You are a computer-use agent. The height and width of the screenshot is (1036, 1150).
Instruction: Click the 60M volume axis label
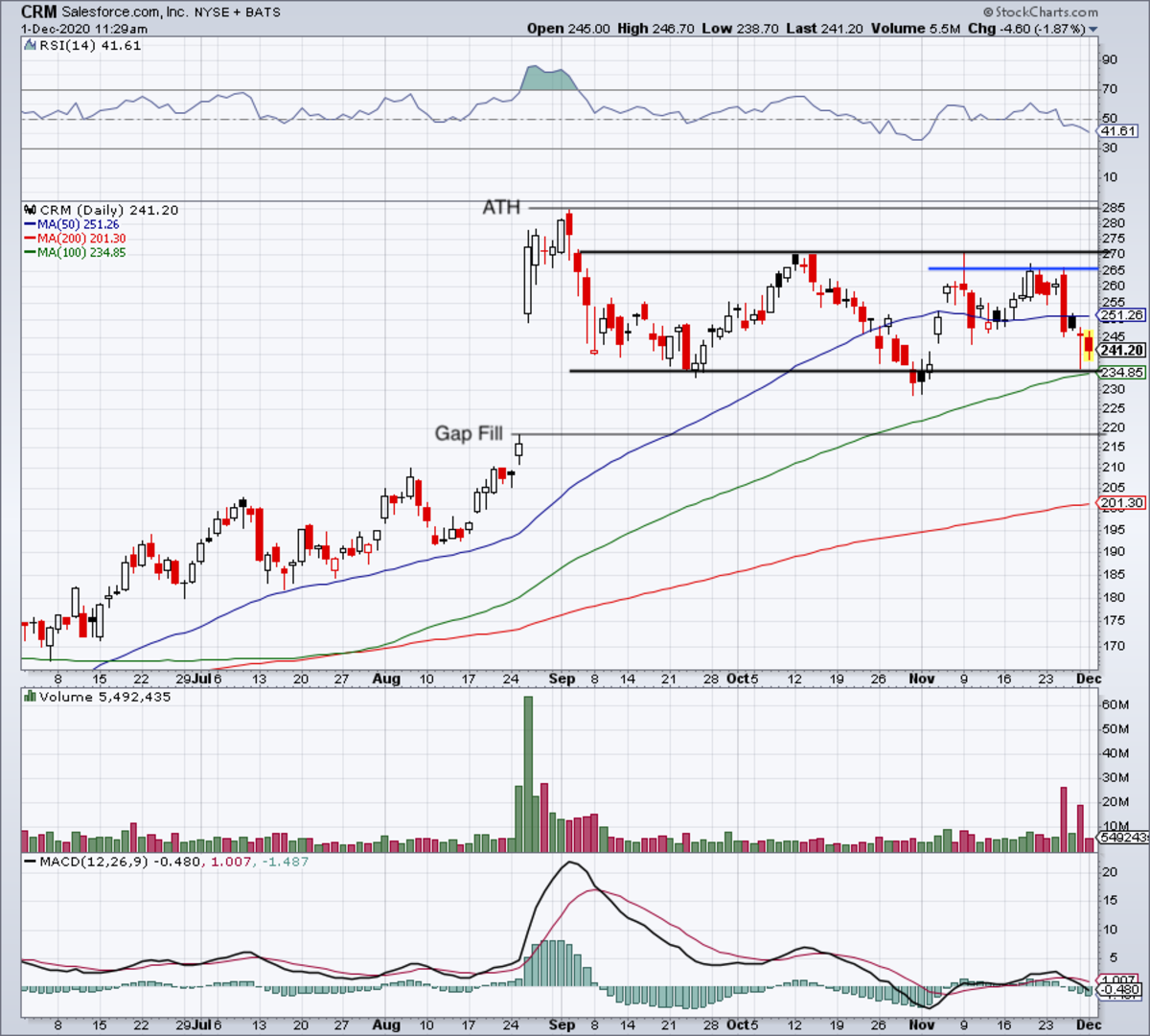(1115, 704)
